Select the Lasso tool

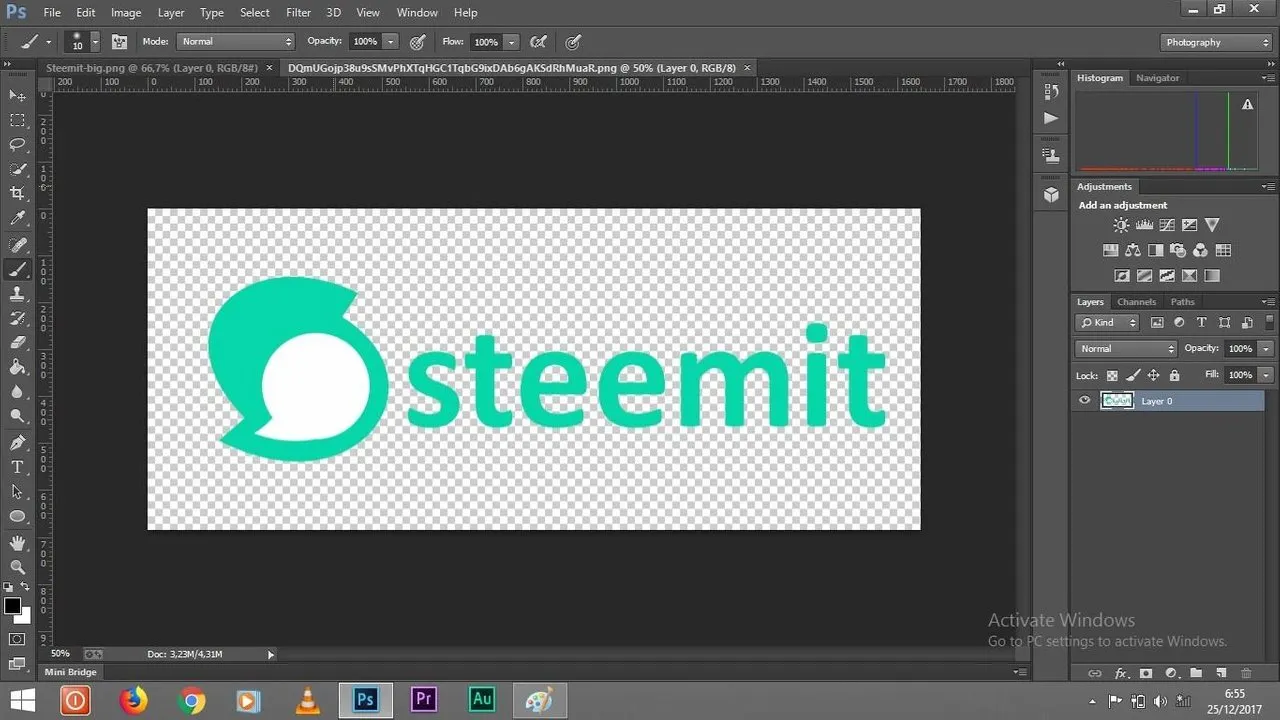coord(17,144)
